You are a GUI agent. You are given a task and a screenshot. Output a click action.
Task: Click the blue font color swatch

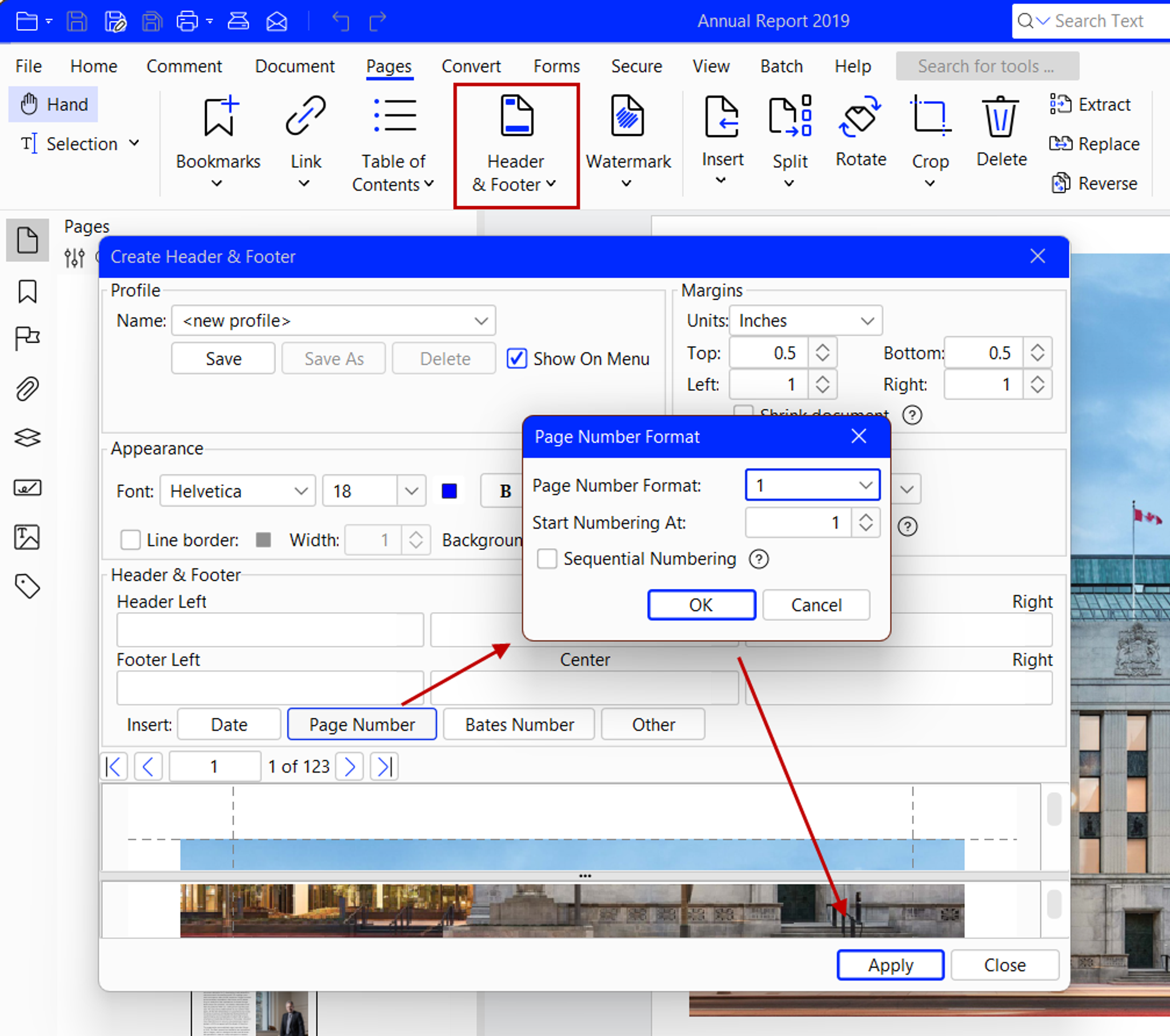450,491
